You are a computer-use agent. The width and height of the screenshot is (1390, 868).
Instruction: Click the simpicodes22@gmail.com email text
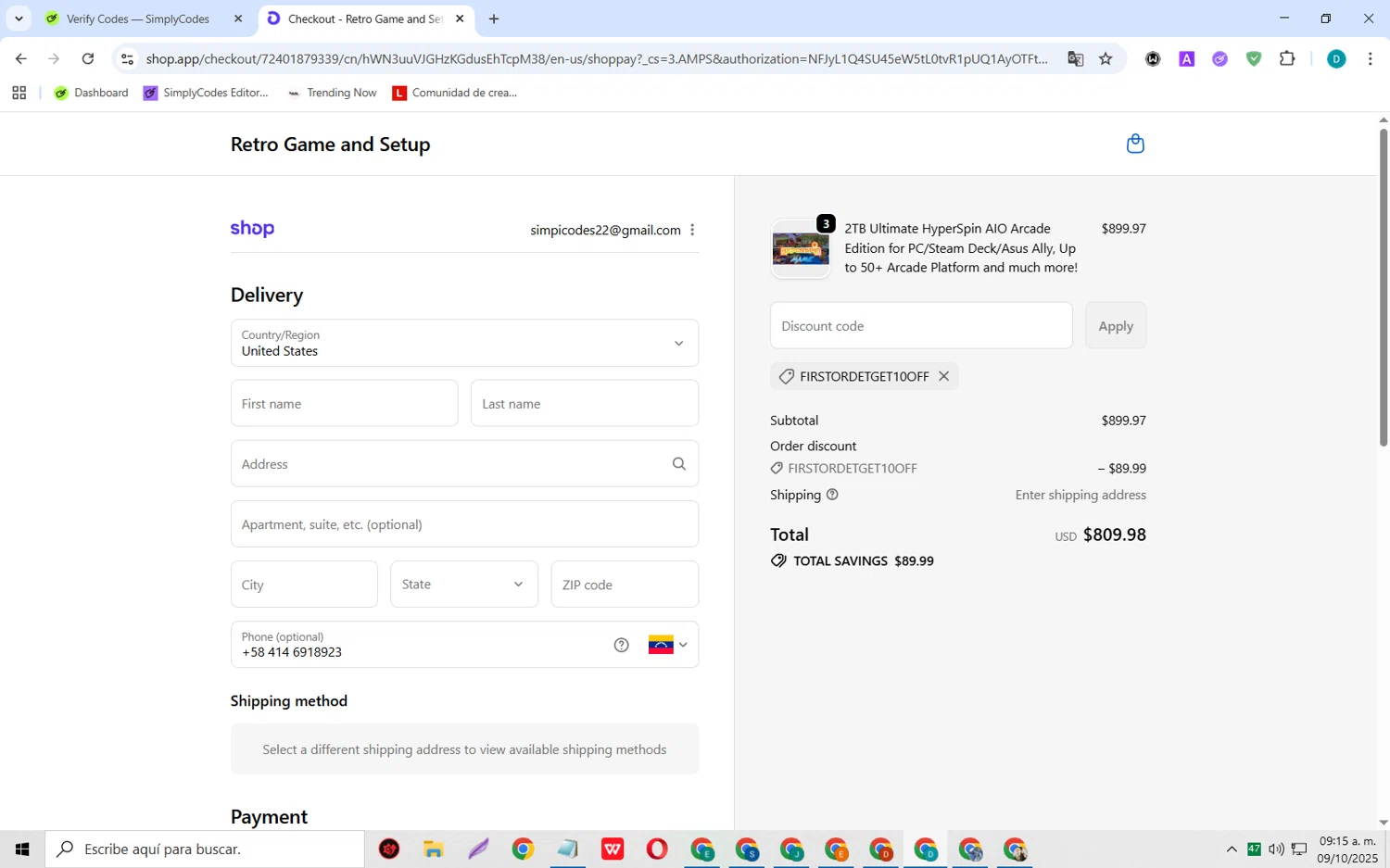[x=605, y=230]
